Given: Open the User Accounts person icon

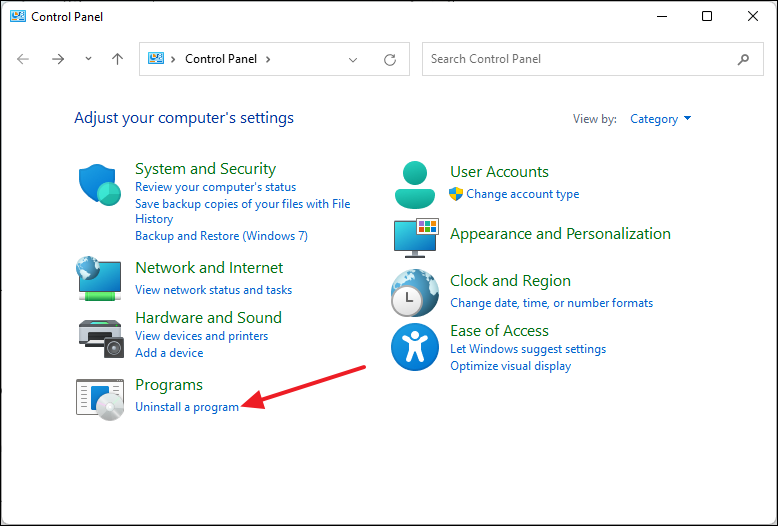Looking at the screenshot, I should click(415, 185).
